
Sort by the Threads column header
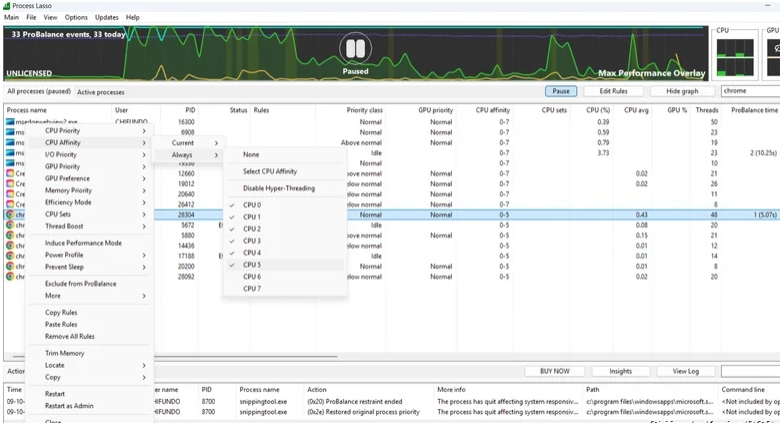point(706,110)
